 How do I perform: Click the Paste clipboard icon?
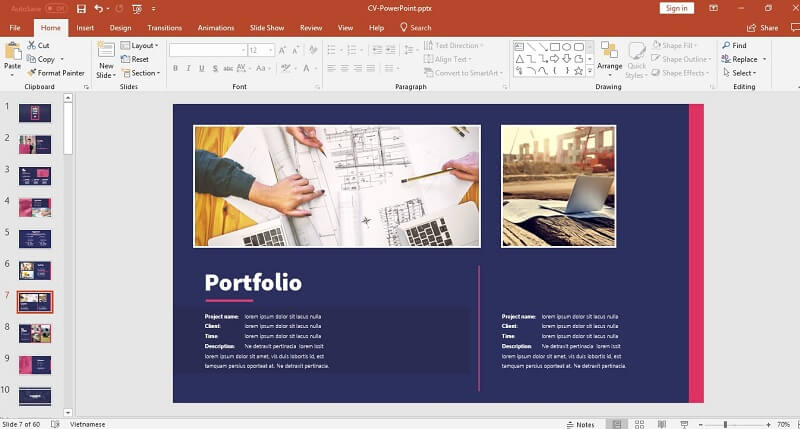click(12, 54)
